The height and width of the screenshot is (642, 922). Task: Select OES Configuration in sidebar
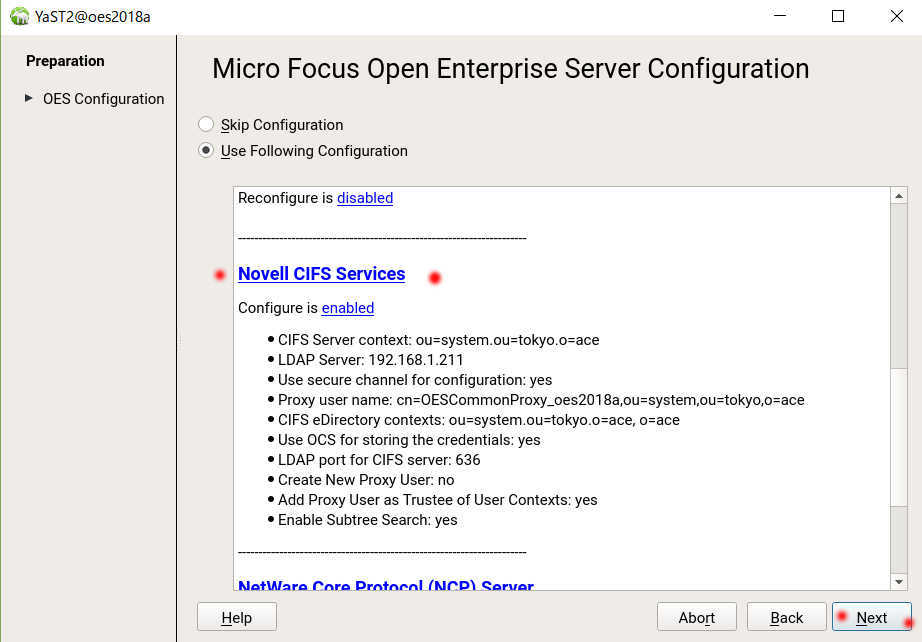pos(103,99)
